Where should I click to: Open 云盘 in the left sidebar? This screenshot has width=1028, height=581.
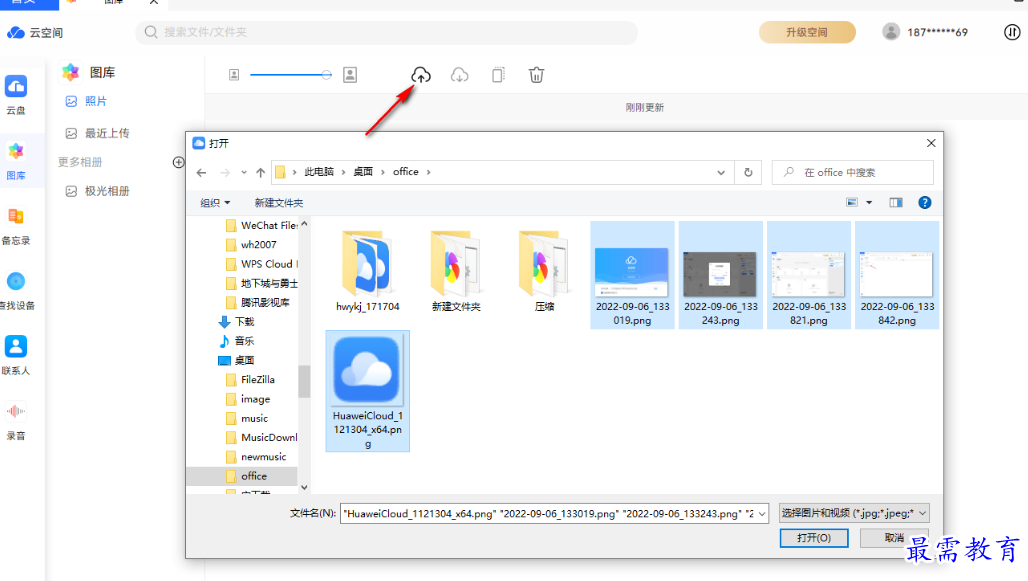click(x=16, y=95)
